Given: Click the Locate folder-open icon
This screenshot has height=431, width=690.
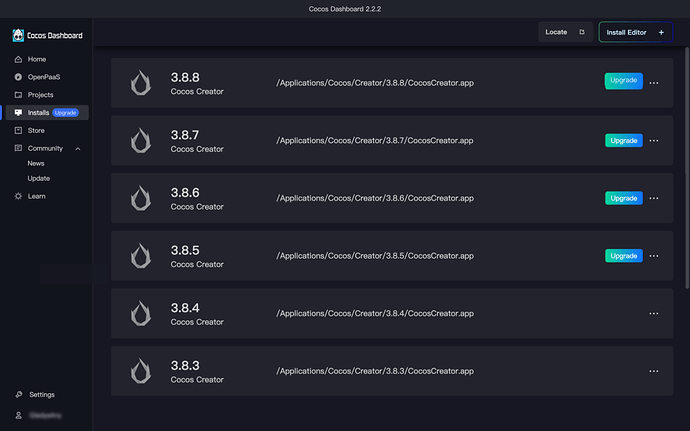Looking at the screenshot, I should coord(582,32).
